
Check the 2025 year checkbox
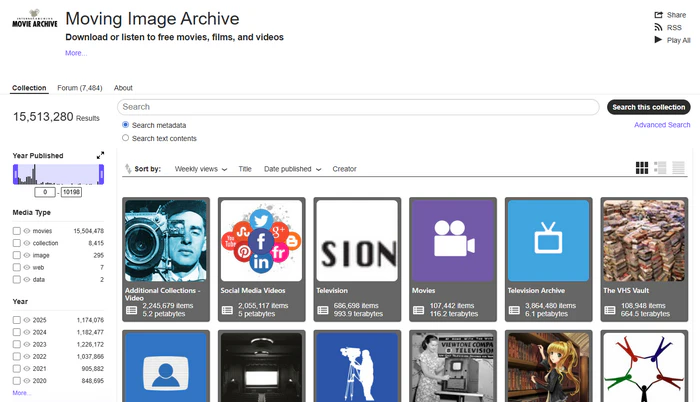(17, 320)
